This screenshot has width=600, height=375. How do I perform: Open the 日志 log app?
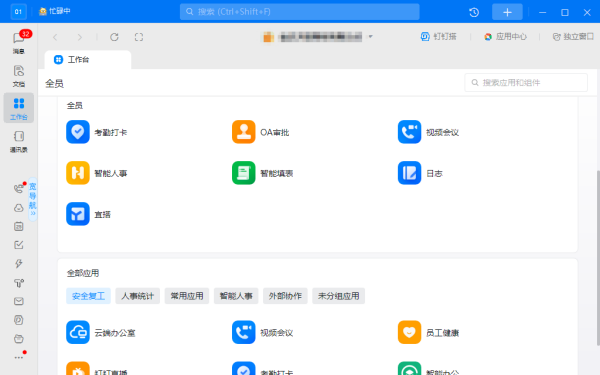point(409,173)
